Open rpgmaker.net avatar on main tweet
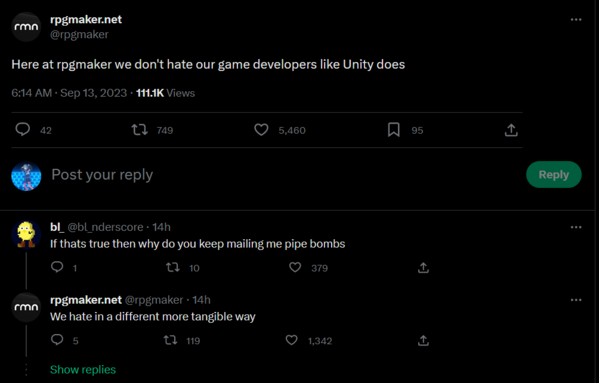The width and height of the screenshot is (599, 383). [26, 27]
